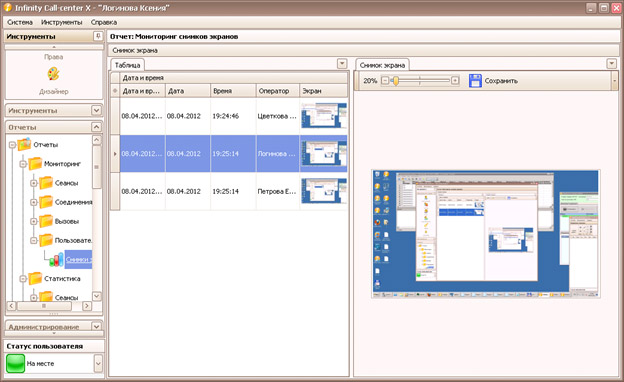The width and height of the screenshot is (624, 382).
Task: Open the Дизайнер palette icon
Action: (53, 74)
